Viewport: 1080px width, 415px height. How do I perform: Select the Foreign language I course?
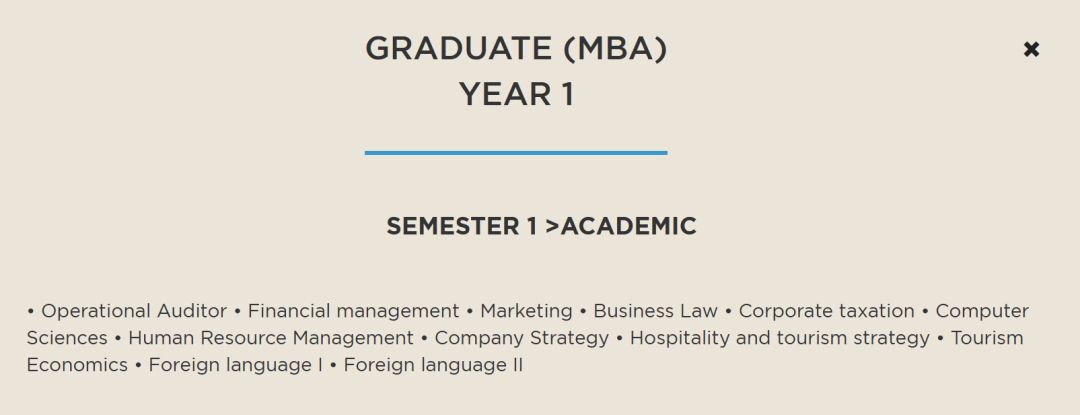point(235,365)
